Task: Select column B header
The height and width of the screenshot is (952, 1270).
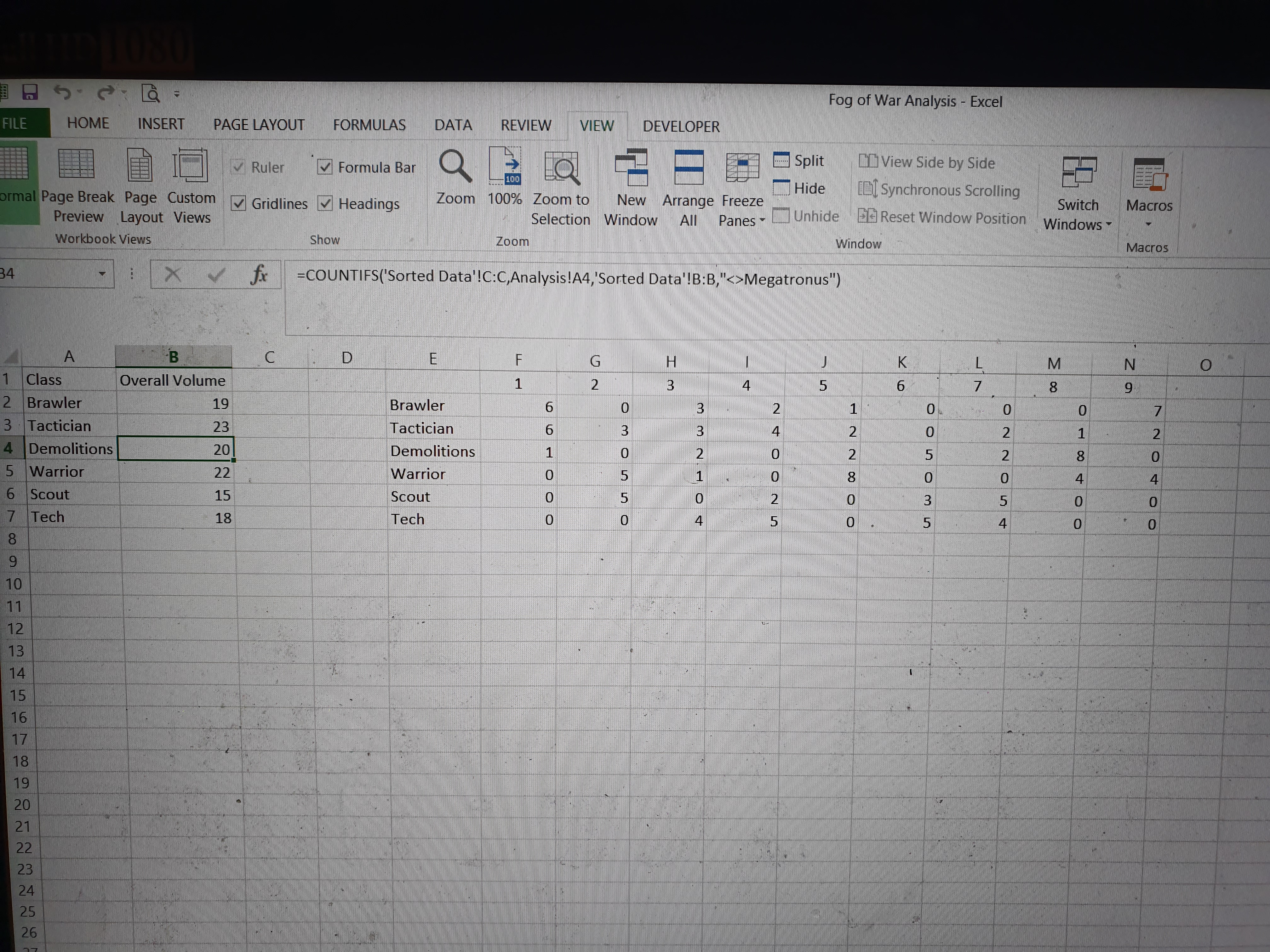Action: point(173,356)
